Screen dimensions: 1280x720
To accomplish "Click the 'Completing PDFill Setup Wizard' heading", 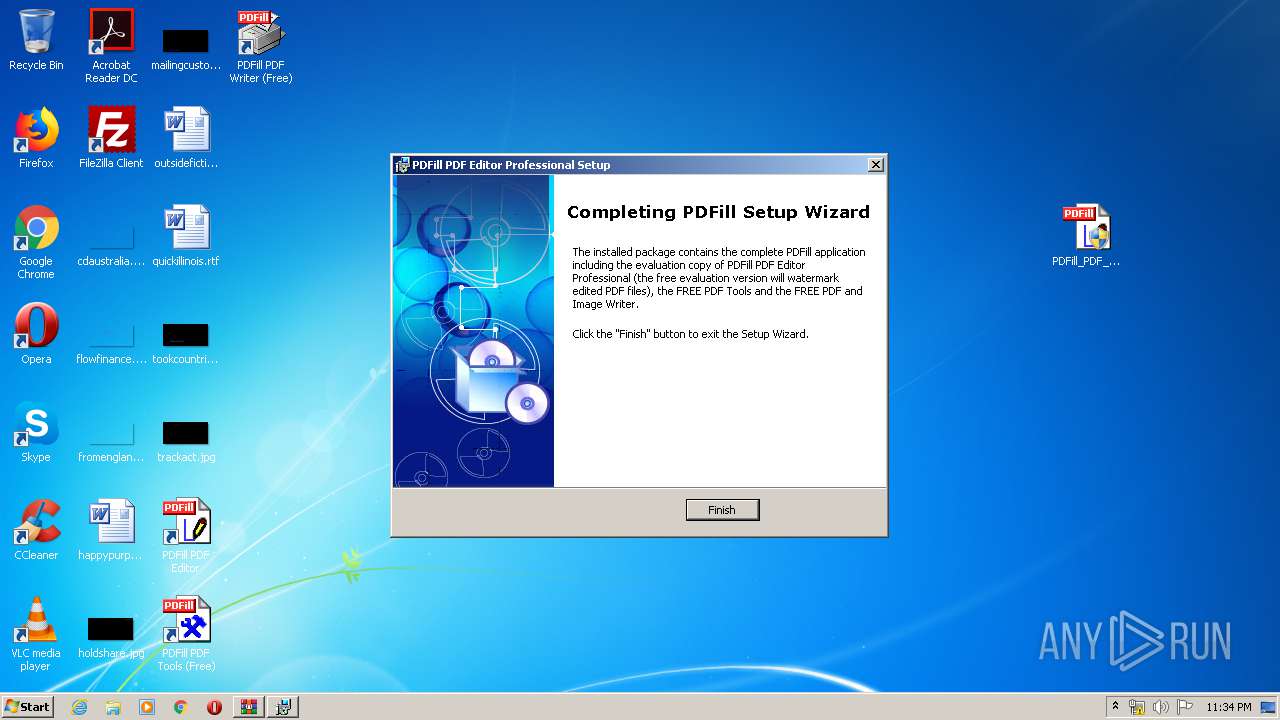I will pyautogui.click(x=718, y=212).
